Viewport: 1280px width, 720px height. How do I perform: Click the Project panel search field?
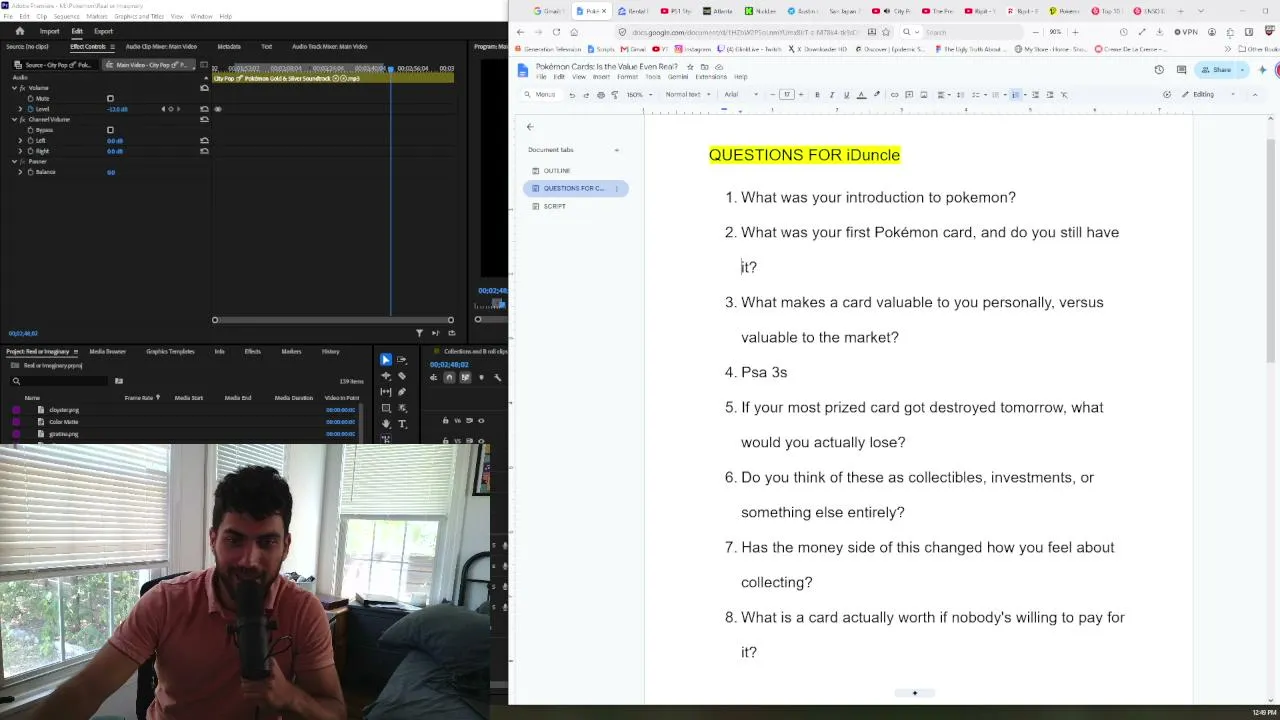tap(60, 381)
